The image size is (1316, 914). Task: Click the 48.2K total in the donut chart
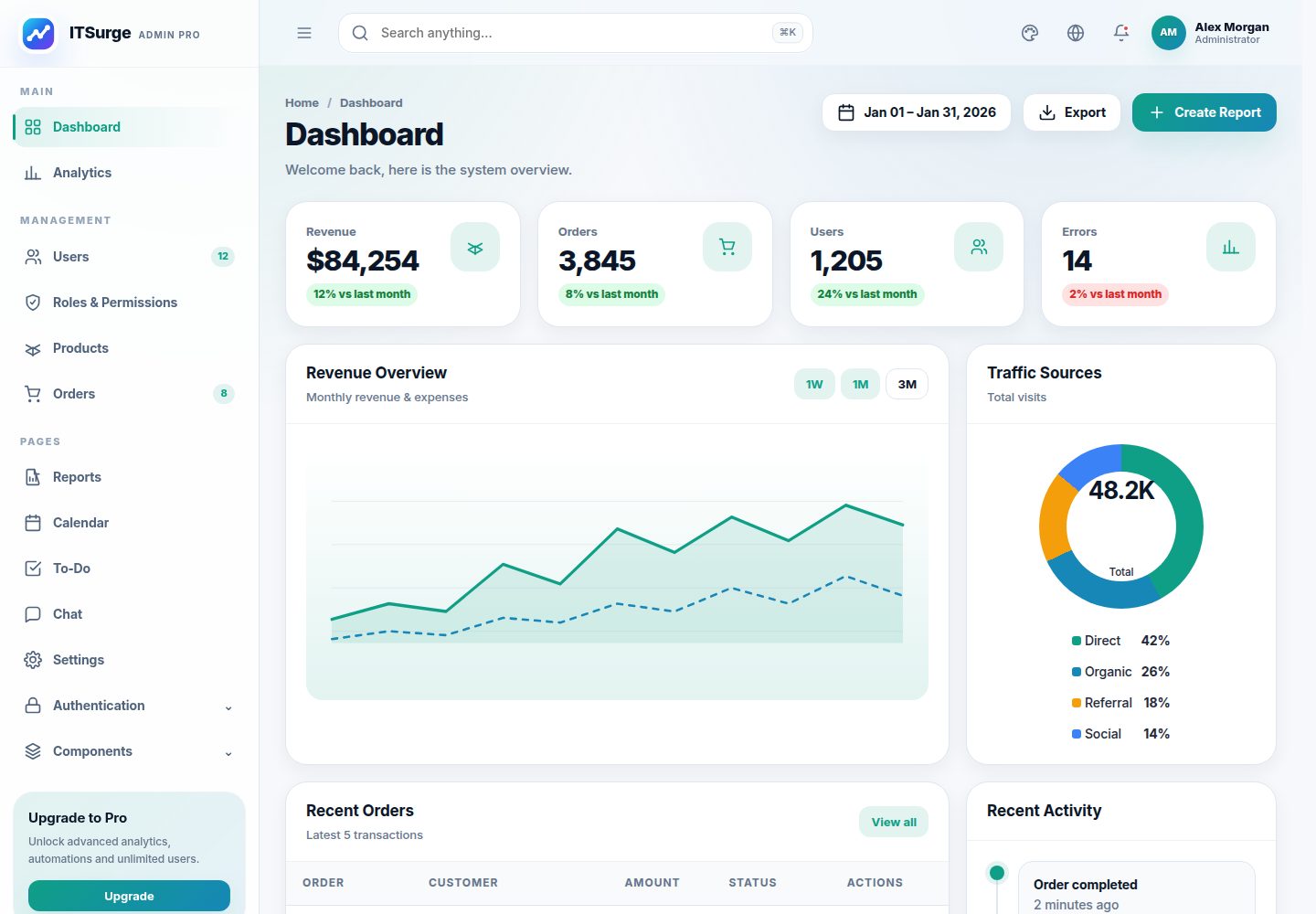(x=1121, y=491)
